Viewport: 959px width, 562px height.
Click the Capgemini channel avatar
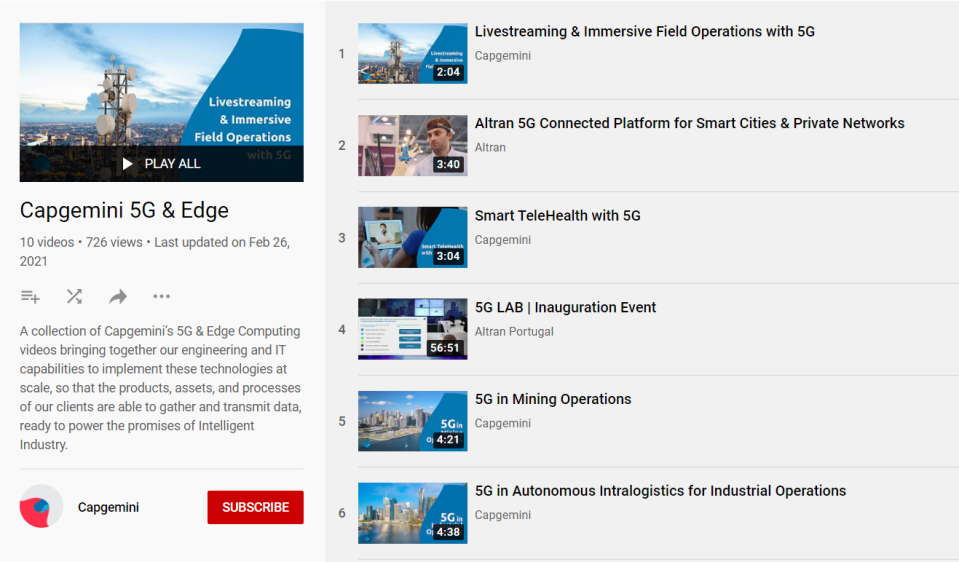pos(41,507)
